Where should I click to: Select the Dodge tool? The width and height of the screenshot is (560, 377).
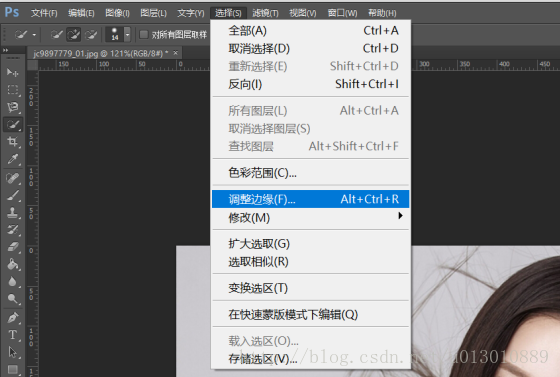(13, 298)
